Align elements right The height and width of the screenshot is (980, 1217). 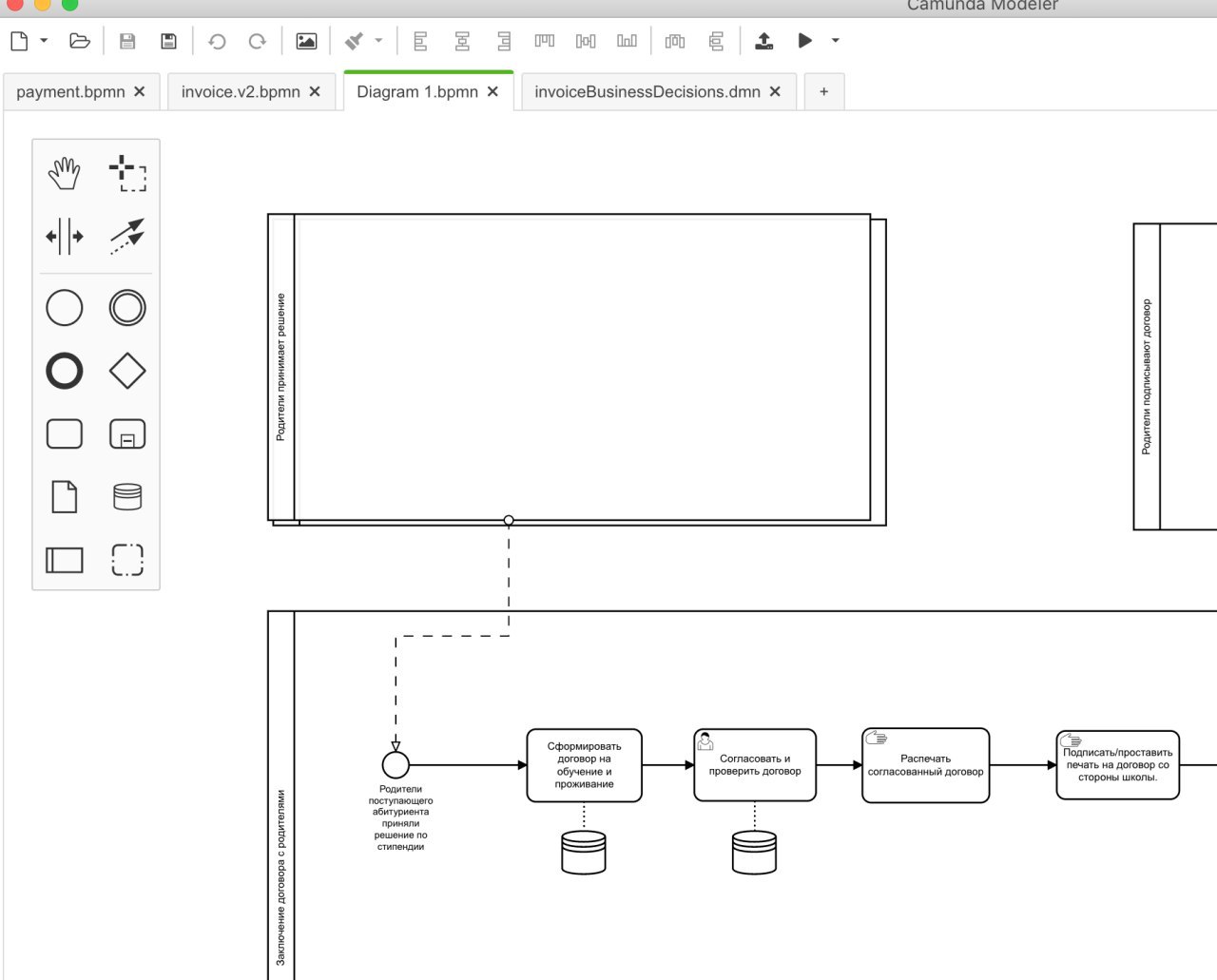(504, 41)
